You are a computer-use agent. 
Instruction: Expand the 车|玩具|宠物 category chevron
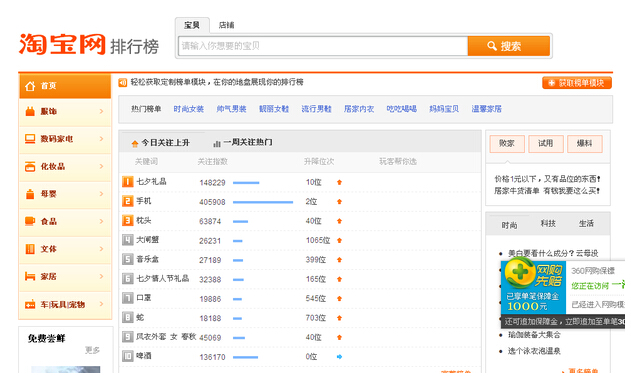click(101, 304)
